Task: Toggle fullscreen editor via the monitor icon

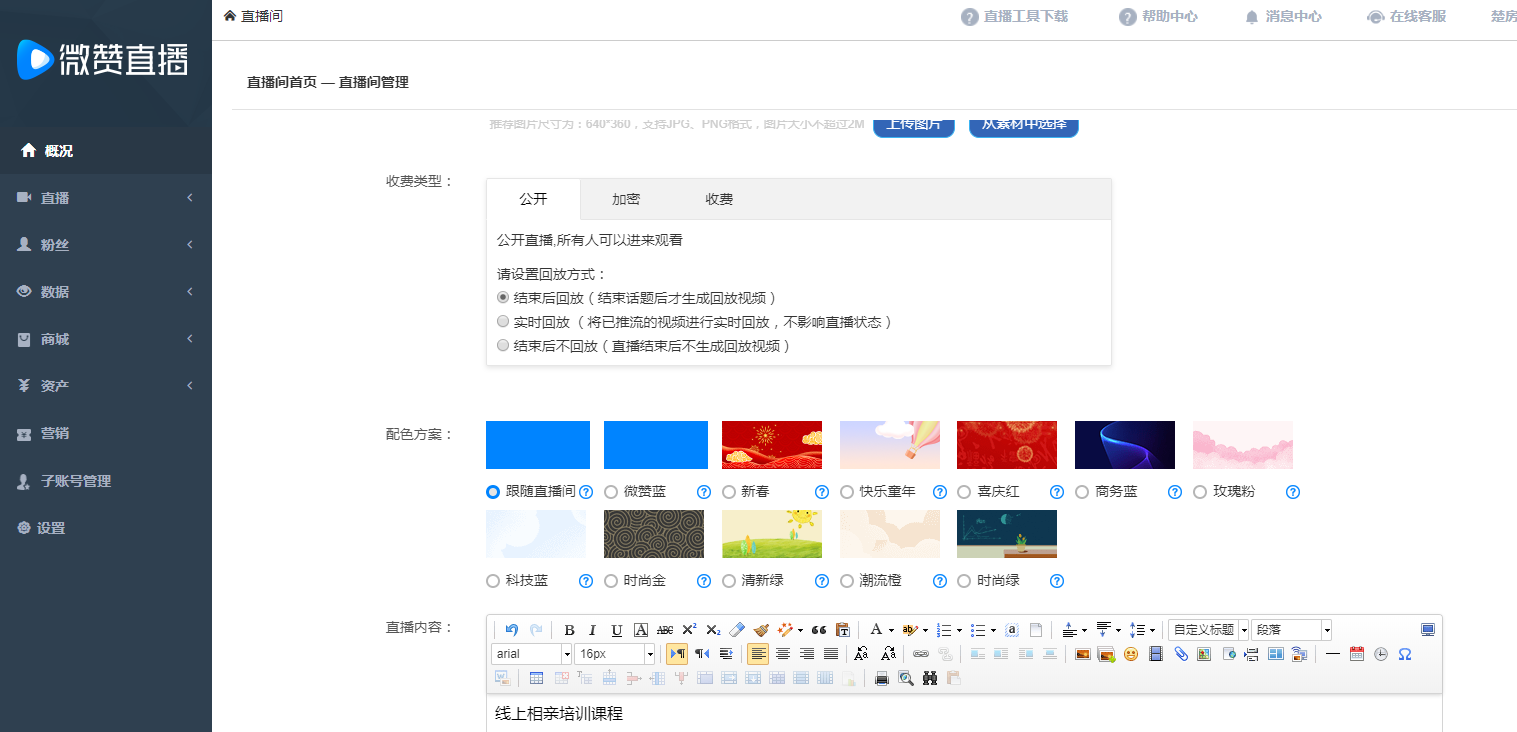Action: click(1428, 630)
